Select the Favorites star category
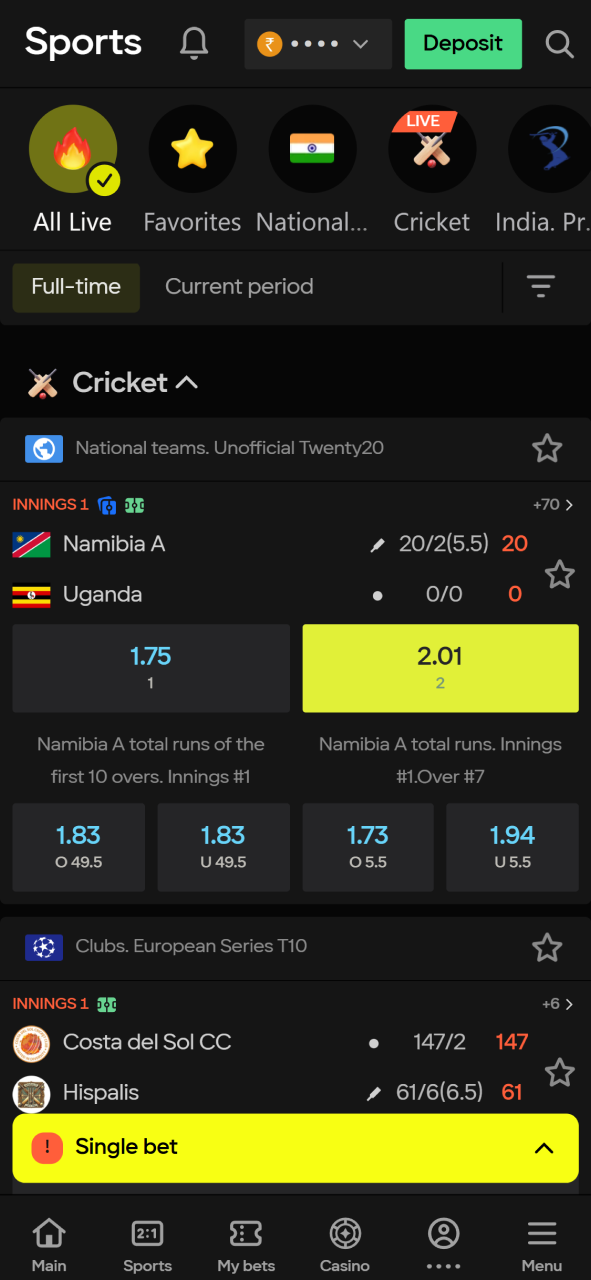The height and width of the screenshot is (1280, 591). tap(192, 148)
